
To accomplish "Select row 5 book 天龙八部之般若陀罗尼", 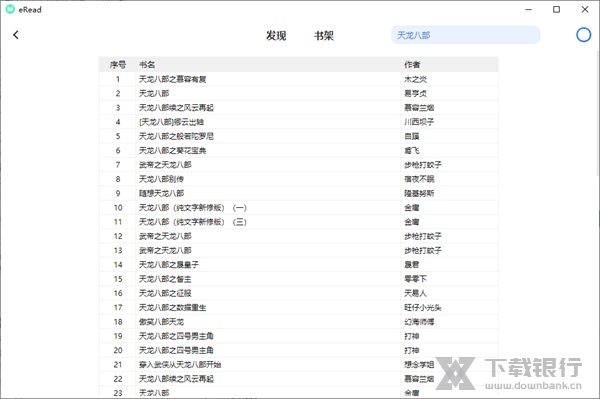I will click(176, 136).
